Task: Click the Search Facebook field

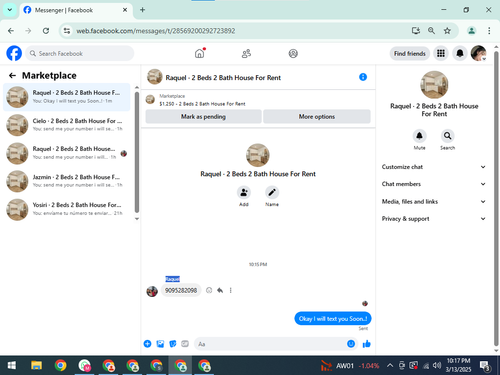Action: tap(80, 53)
